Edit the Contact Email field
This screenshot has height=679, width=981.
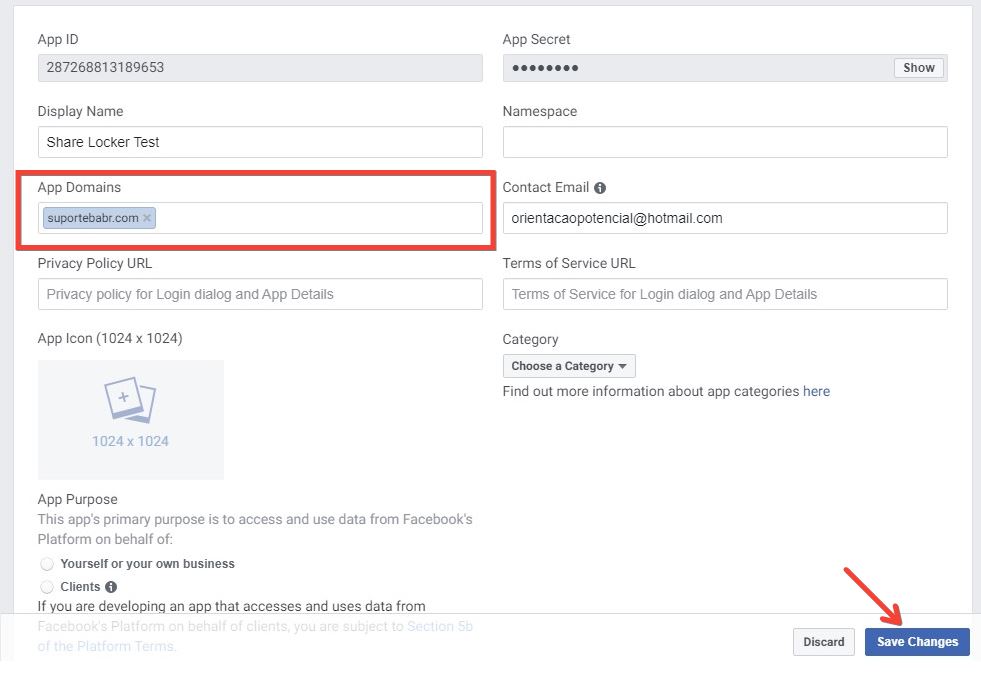725,218
